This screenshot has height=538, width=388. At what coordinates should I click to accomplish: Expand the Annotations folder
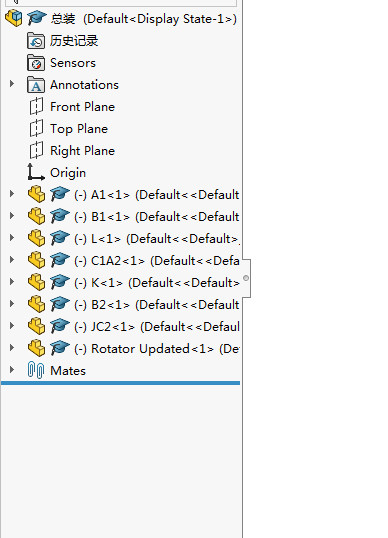(12, 84)
